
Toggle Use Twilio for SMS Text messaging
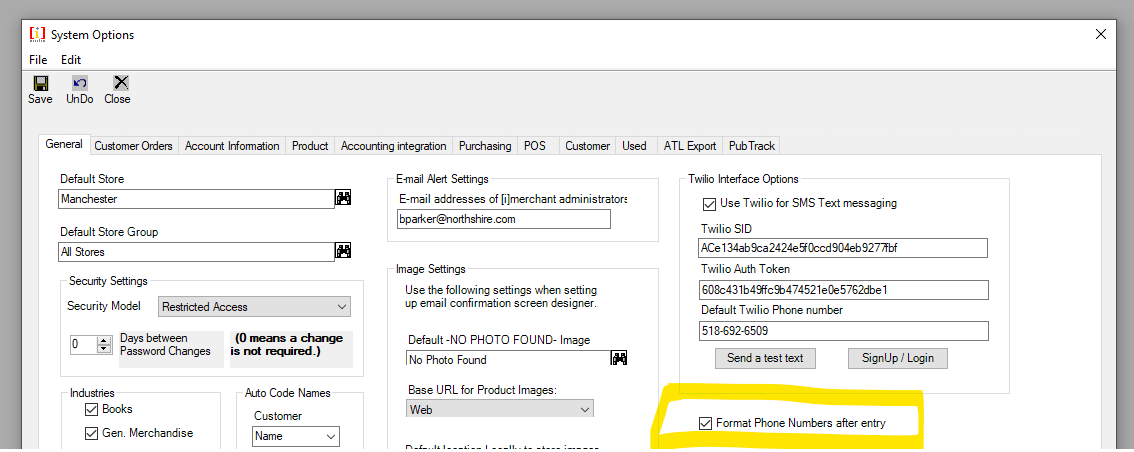[709, 203]
